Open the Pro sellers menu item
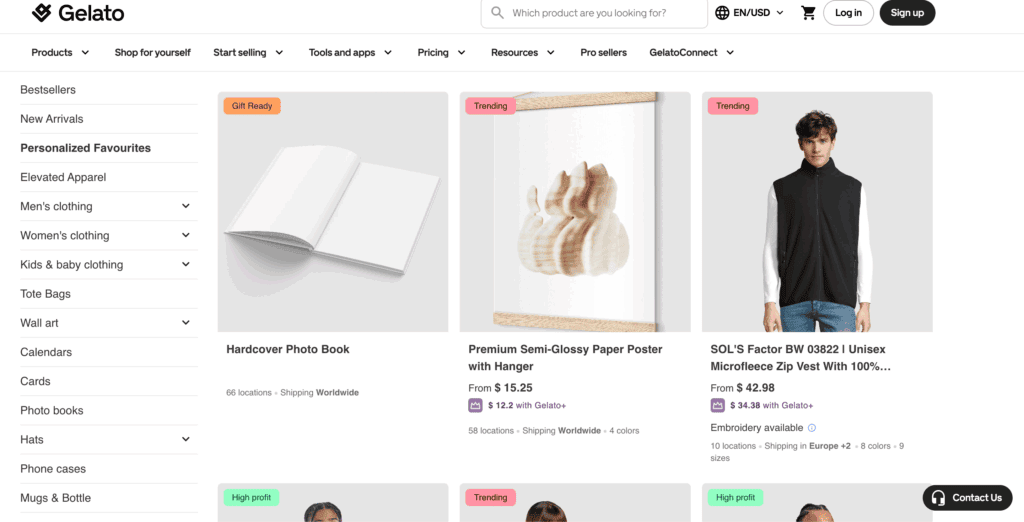The image size is (1024, 522). pos(603,52)
